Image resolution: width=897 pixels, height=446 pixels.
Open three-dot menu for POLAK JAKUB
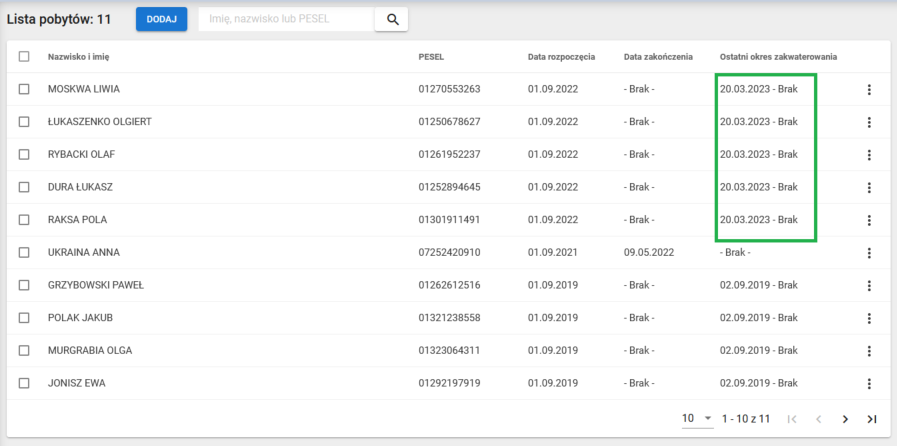click(869, 318)
